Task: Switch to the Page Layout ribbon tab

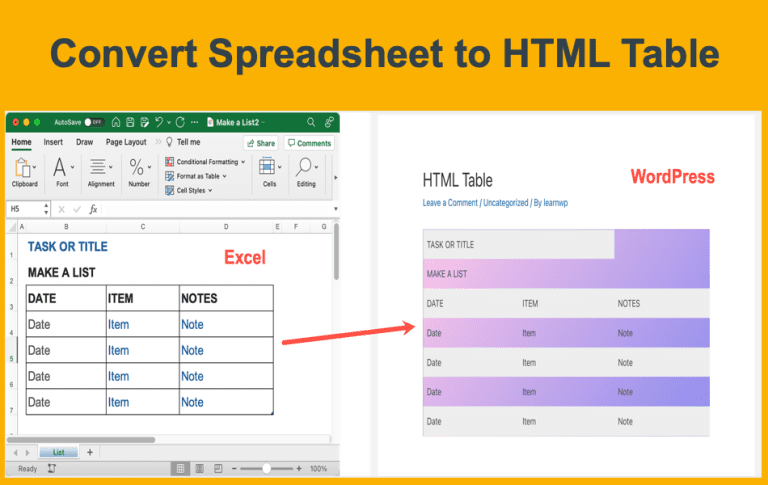Action: coord(126,142)
